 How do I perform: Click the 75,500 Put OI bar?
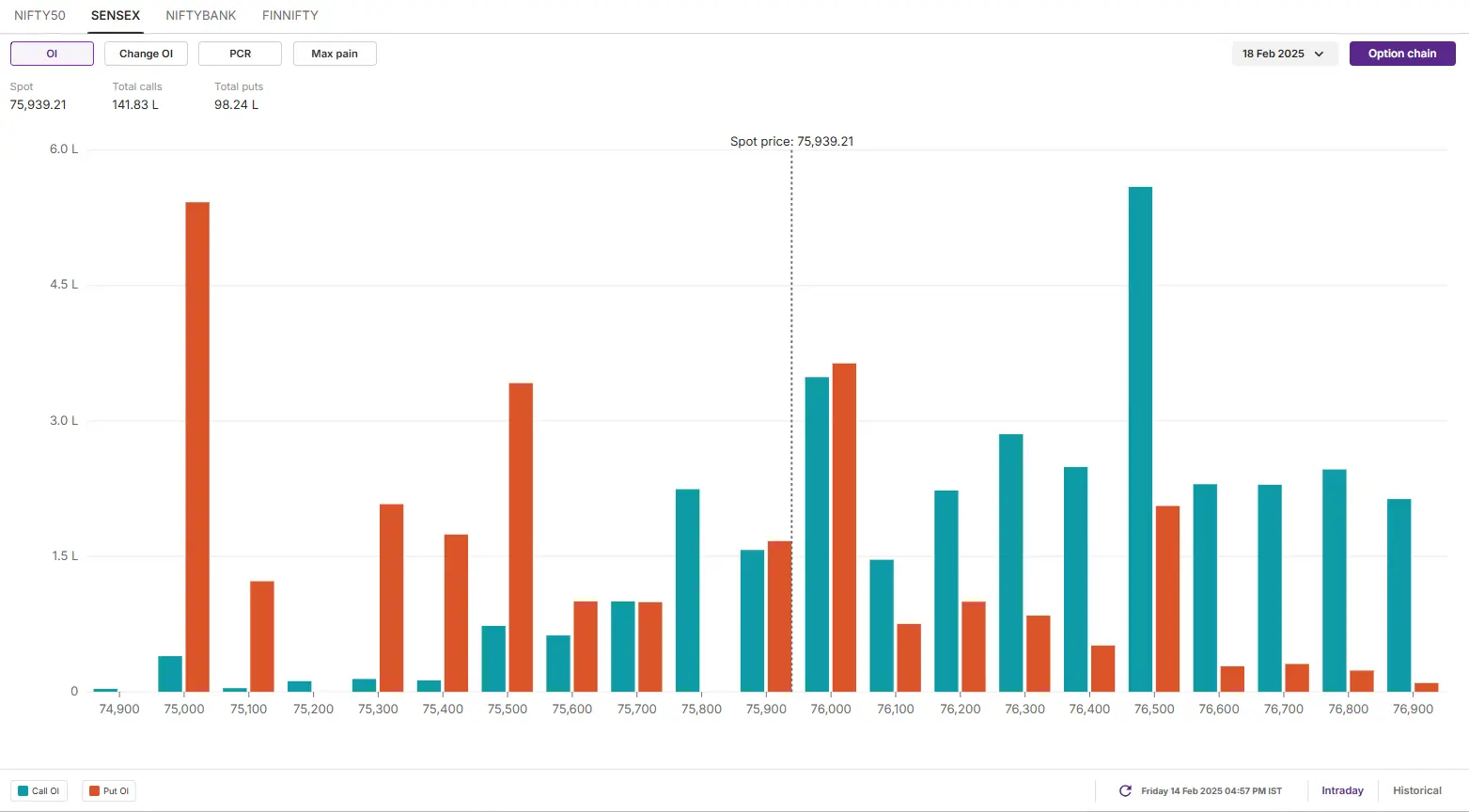click(521, 538)
